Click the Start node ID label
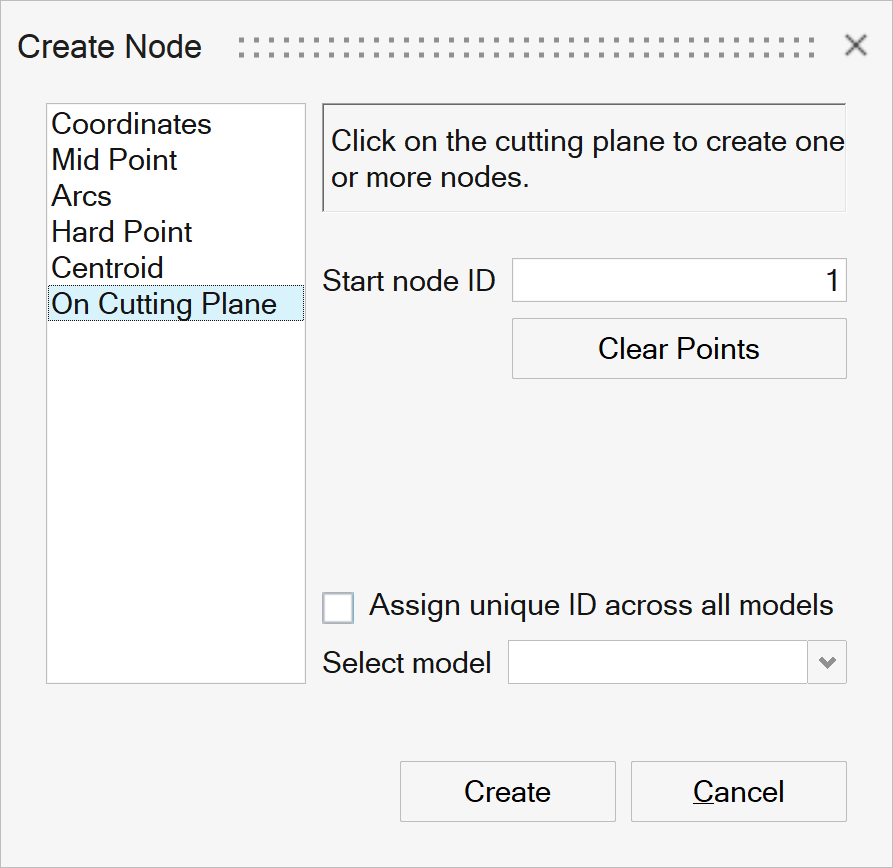The image size is (893, 868). tap(409, 281)
